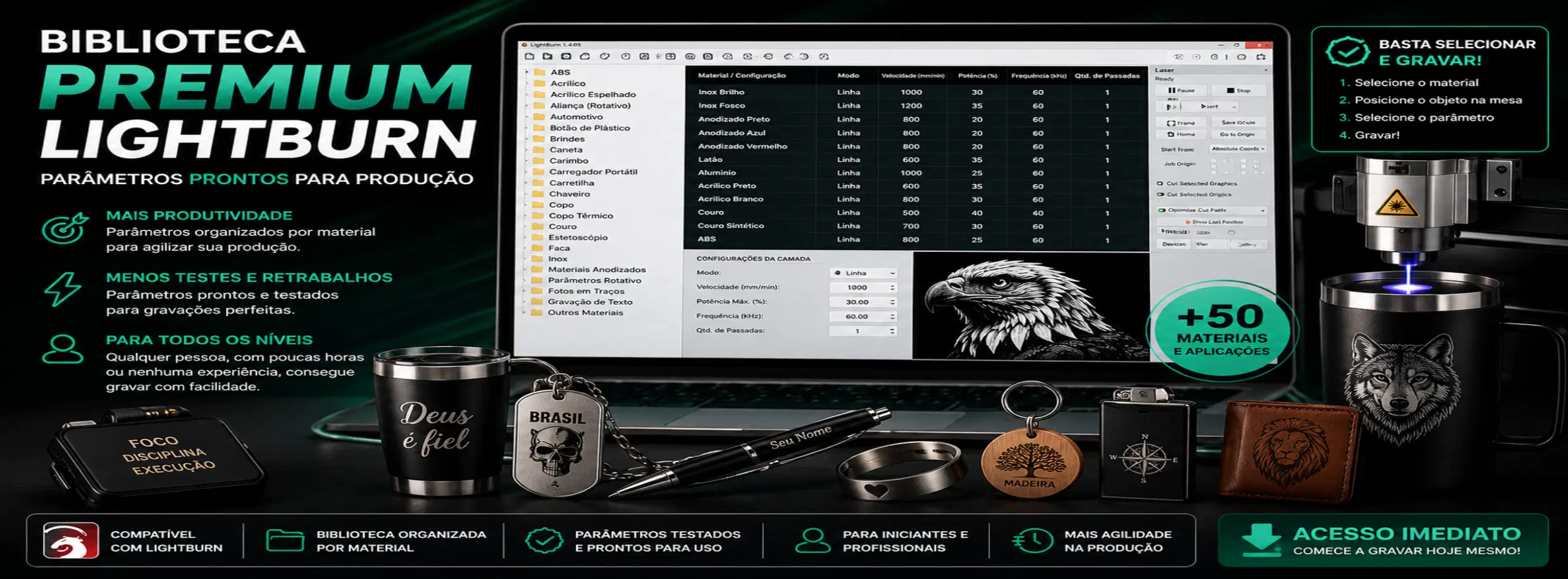The width and height of the screenshot is (1568, 579).
Task: Click the Frequência (kHz) value field
Action: (863, 316)
